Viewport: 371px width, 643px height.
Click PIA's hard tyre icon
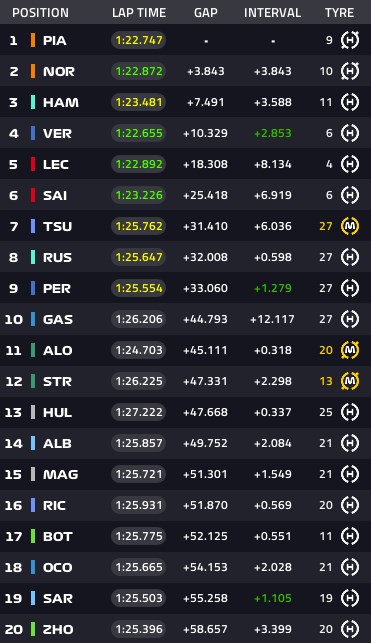coord(350,40)
